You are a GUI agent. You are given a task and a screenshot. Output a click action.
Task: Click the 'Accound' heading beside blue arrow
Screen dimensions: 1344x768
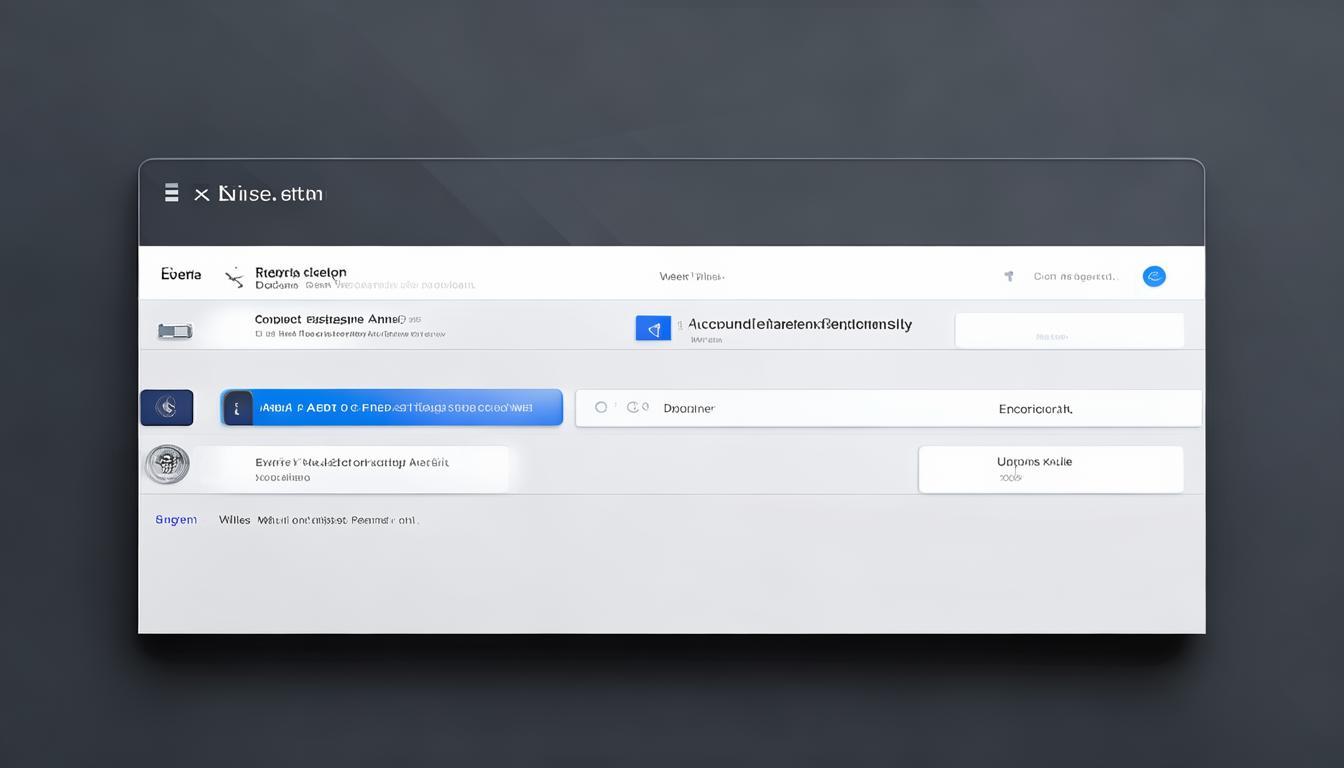800,324
